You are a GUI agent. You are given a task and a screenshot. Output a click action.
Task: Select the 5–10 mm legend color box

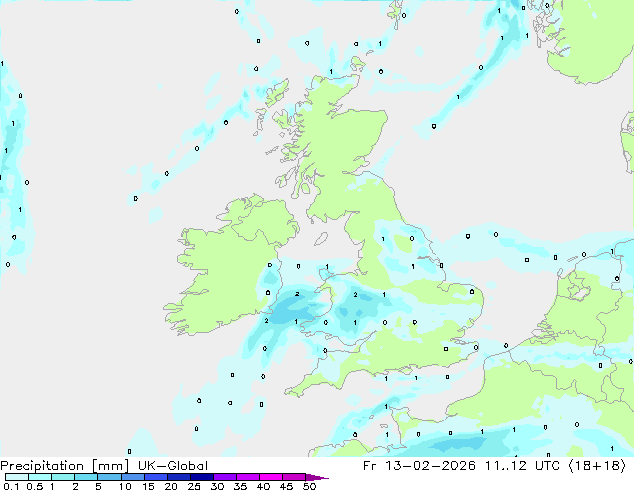tap(109, 477)
